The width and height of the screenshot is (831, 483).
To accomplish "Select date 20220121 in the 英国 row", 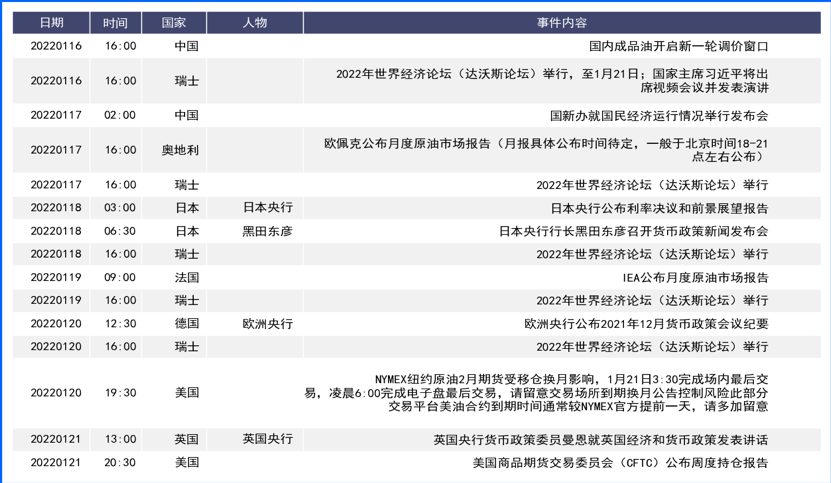I will coord(56,439).
